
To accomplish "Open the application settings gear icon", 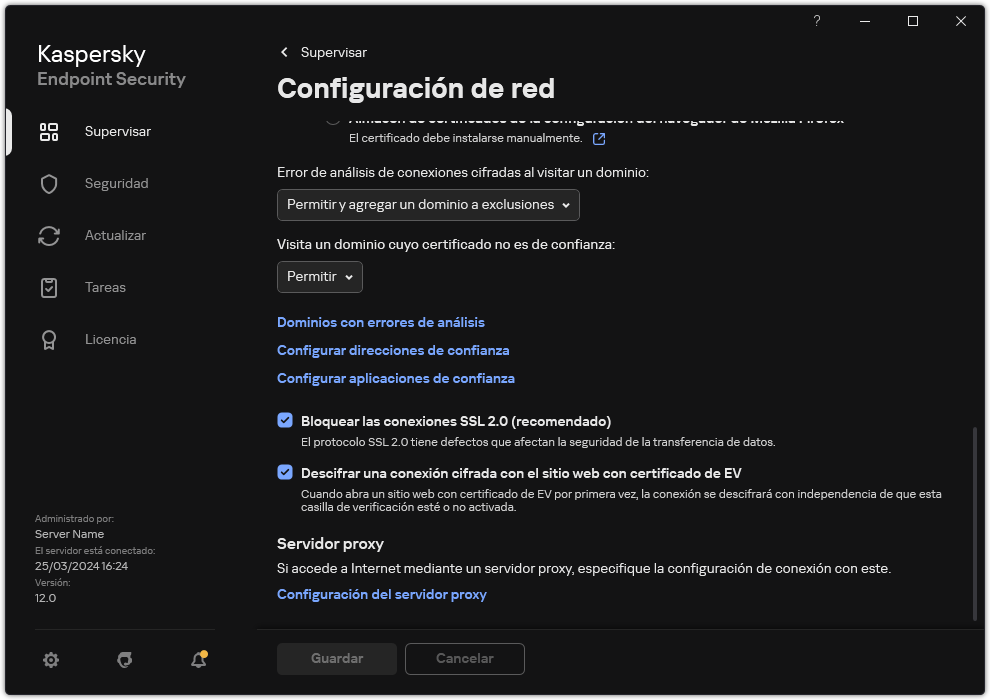I will click(x=51, y=660).
